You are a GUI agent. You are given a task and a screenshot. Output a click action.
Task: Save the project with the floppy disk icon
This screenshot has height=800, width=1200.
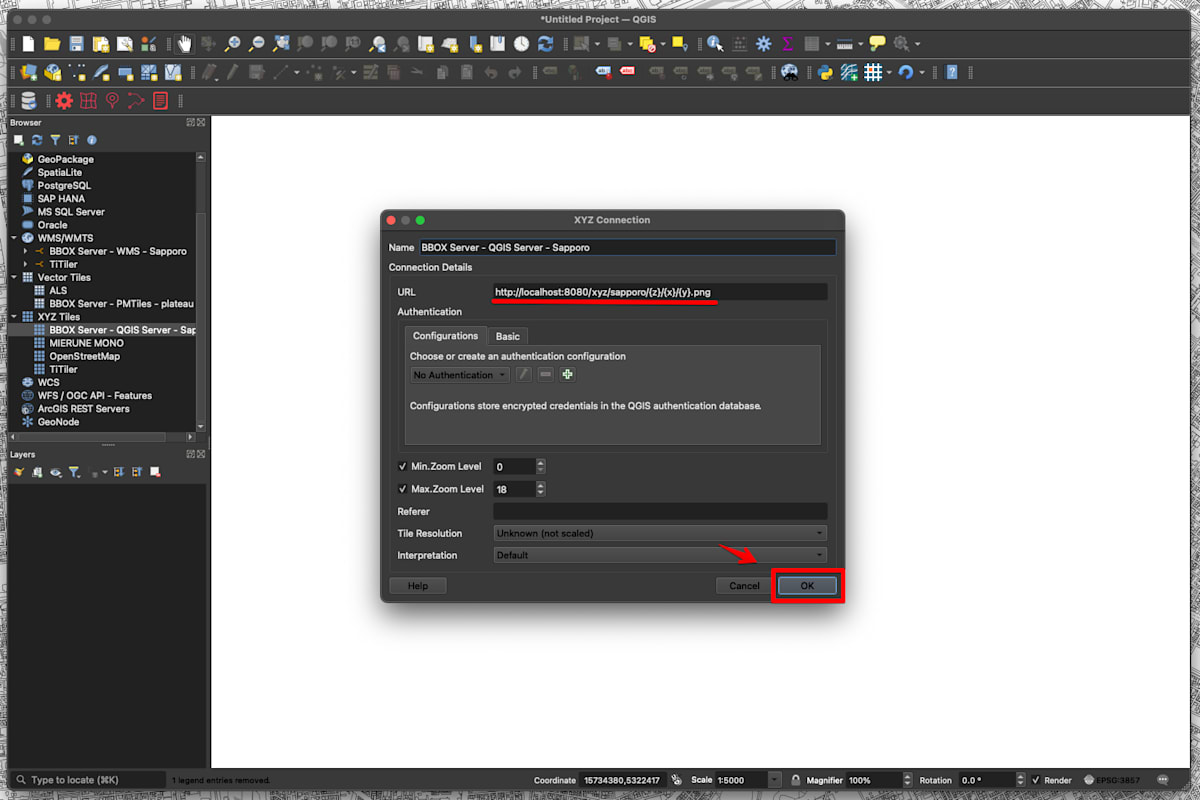(x=76, y=44)
